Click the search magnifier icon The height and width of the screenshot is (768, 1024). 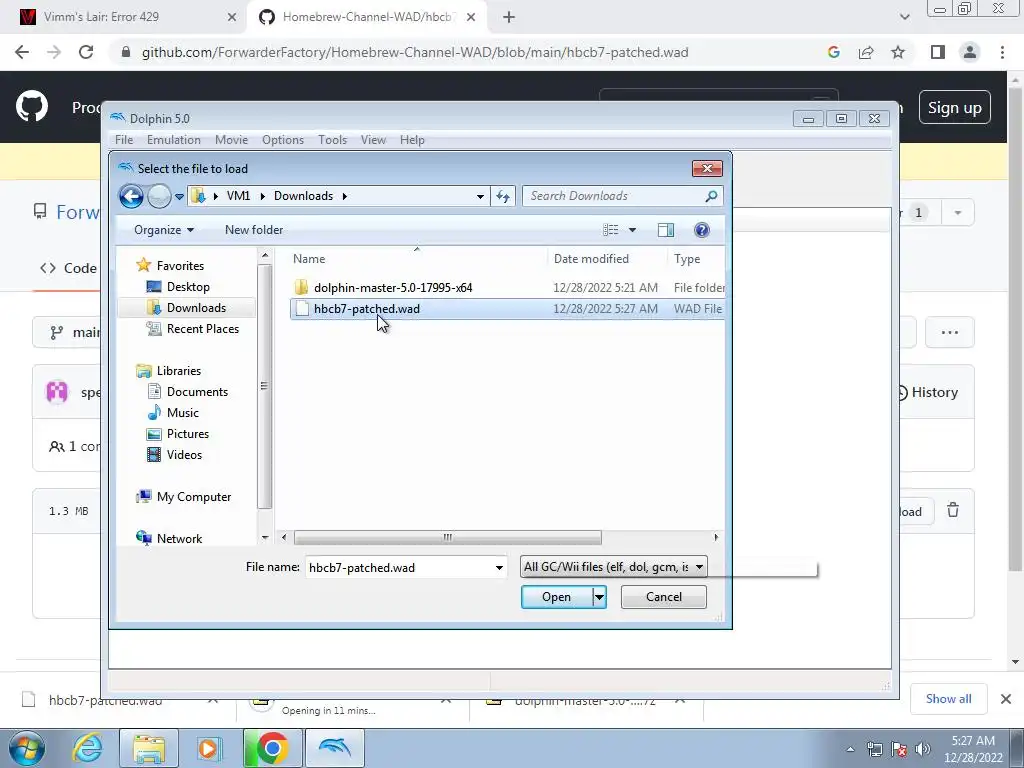pos(711,196)
